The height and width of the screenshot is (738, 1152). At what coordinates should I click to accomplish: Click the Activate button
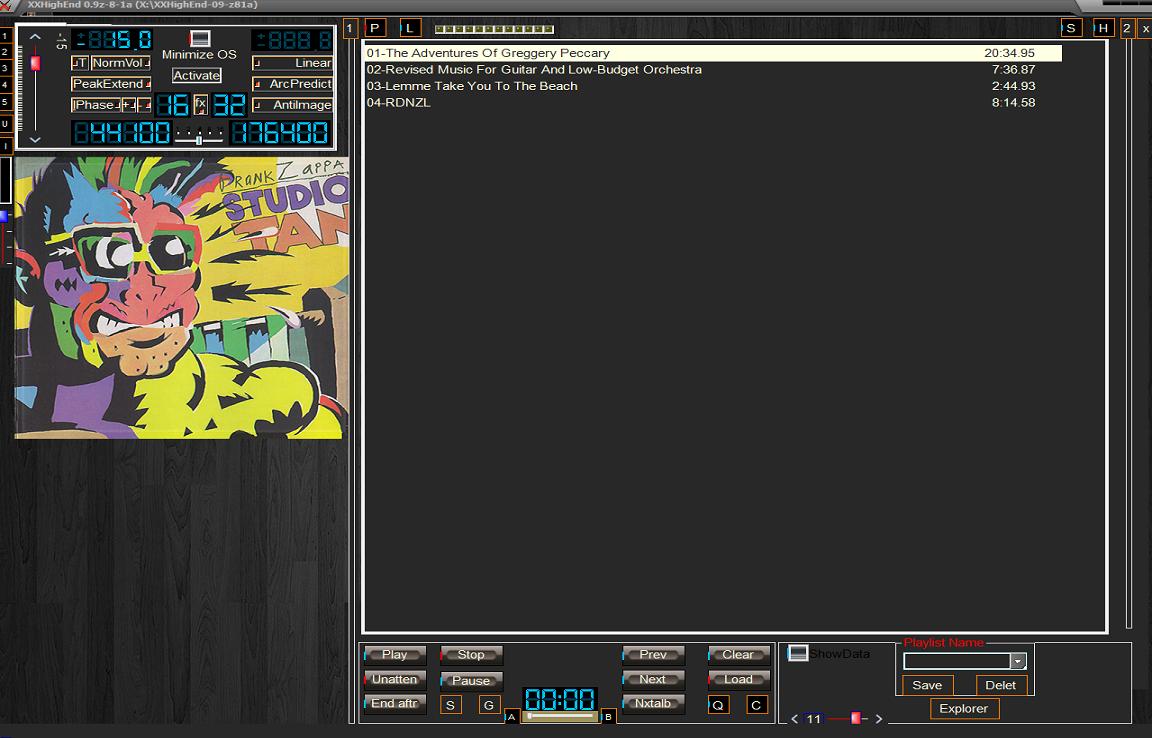click(196, 75)
